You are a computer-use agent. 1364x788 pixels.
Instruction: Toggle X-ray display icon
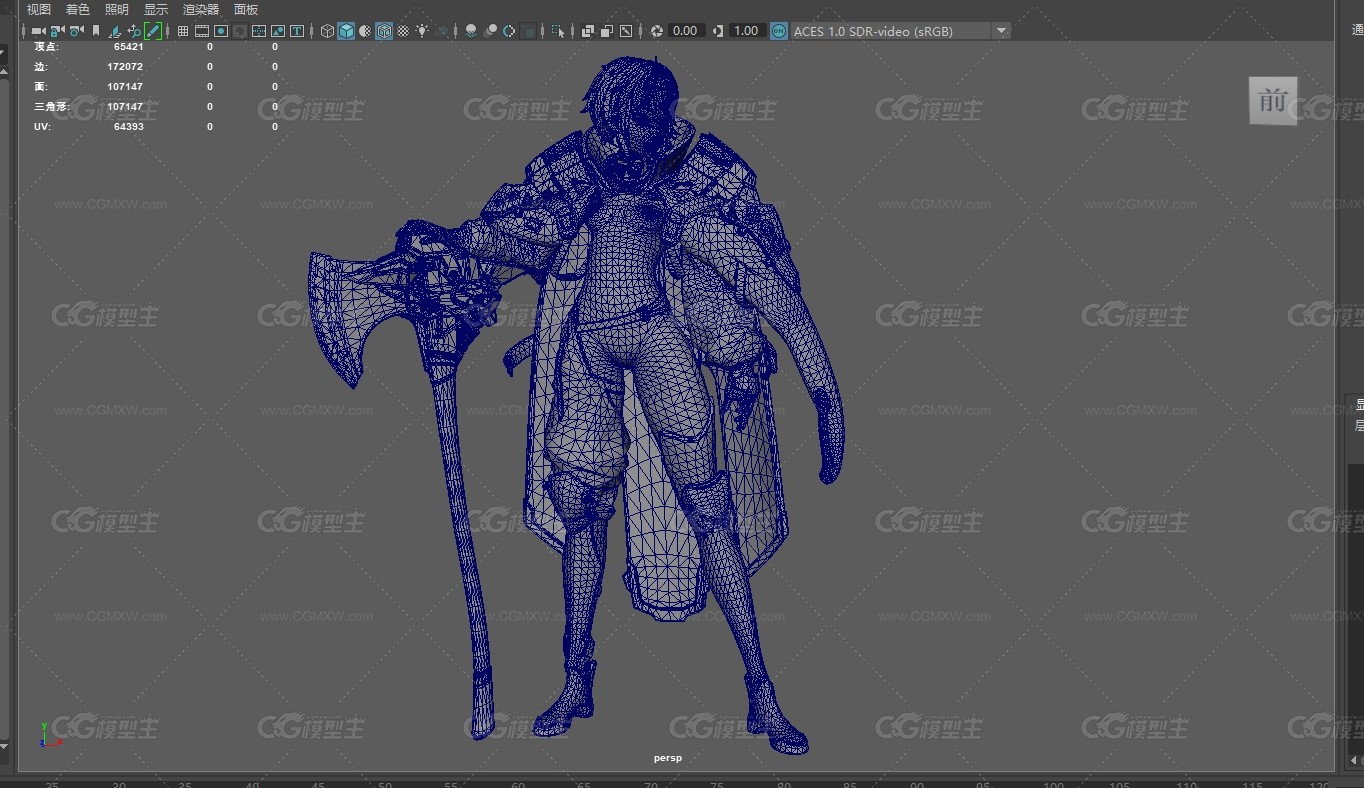pos(588,31)
